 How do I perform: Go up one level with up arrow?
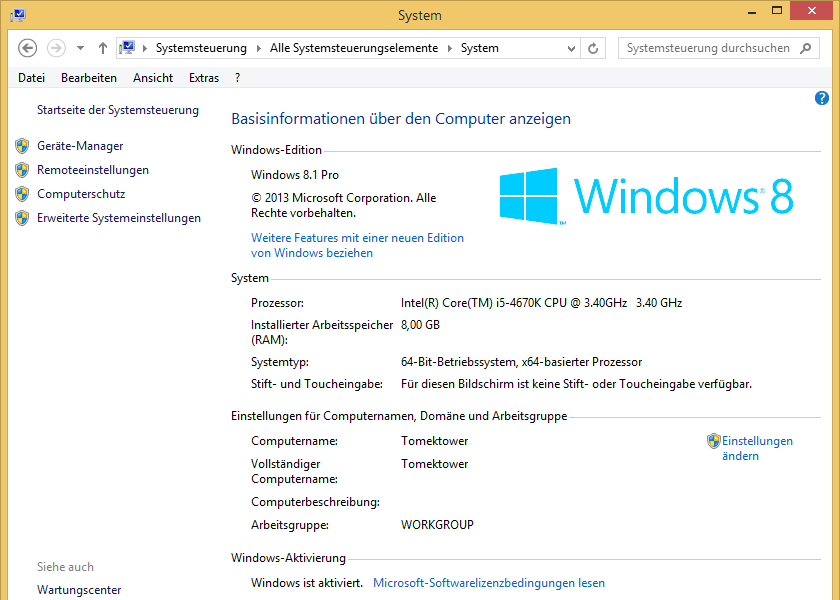pyautogui.click(x=103, y=48)
